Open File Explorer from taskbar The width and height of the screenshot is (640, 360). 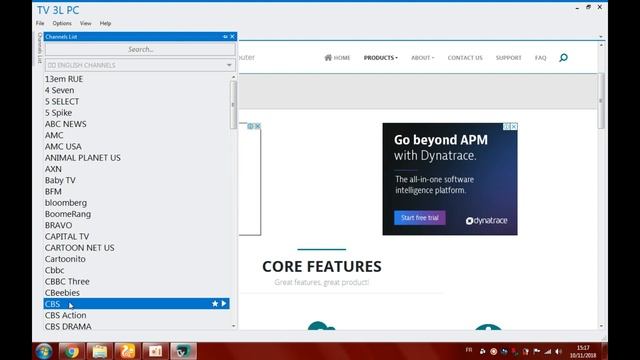pyautogui.click(x=99, y=351)
